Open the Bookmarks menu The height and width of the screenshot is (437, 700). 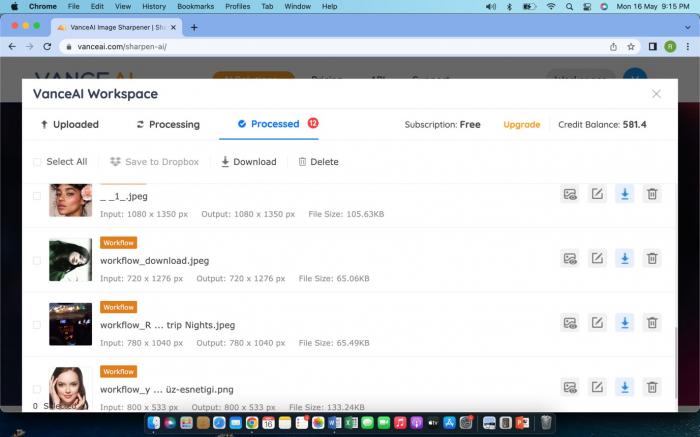(x=196, y=6)
